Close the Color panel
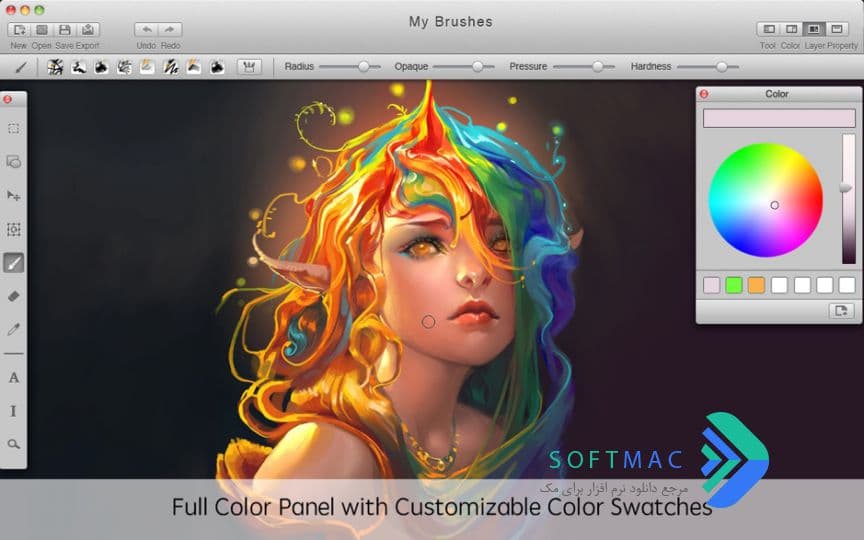This screenshot has width=864, height=540. (704, 94)
